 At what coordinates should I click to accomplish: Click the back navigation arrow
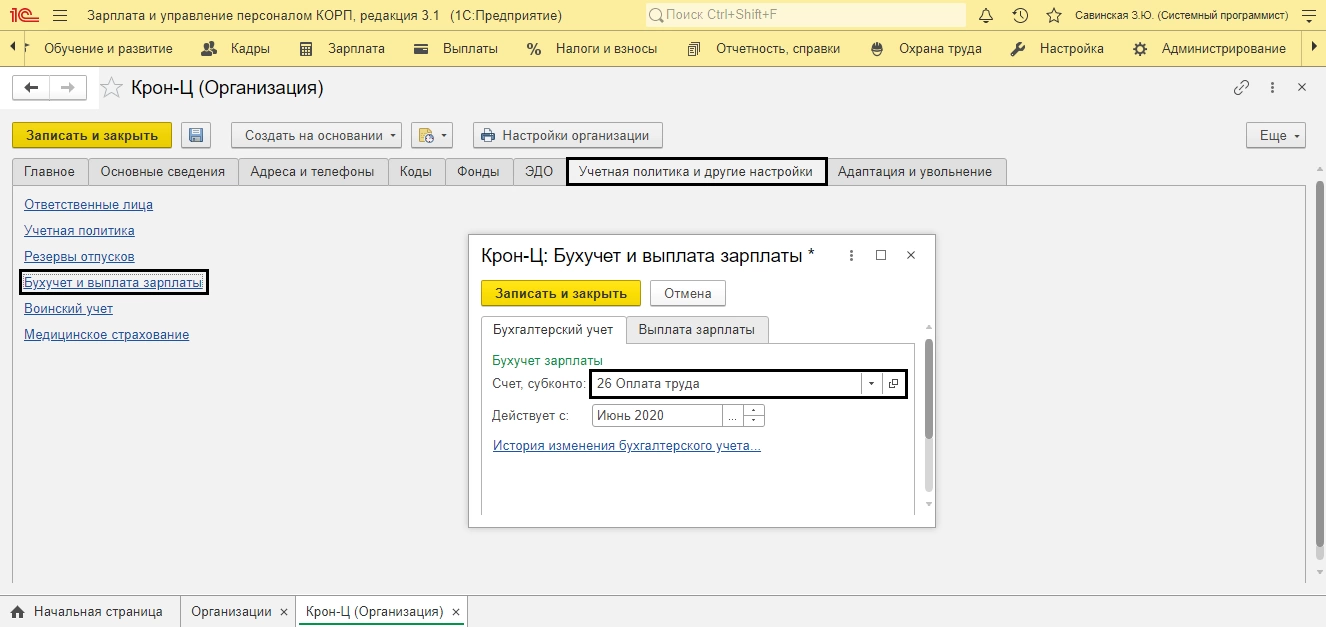click(31, 88)
